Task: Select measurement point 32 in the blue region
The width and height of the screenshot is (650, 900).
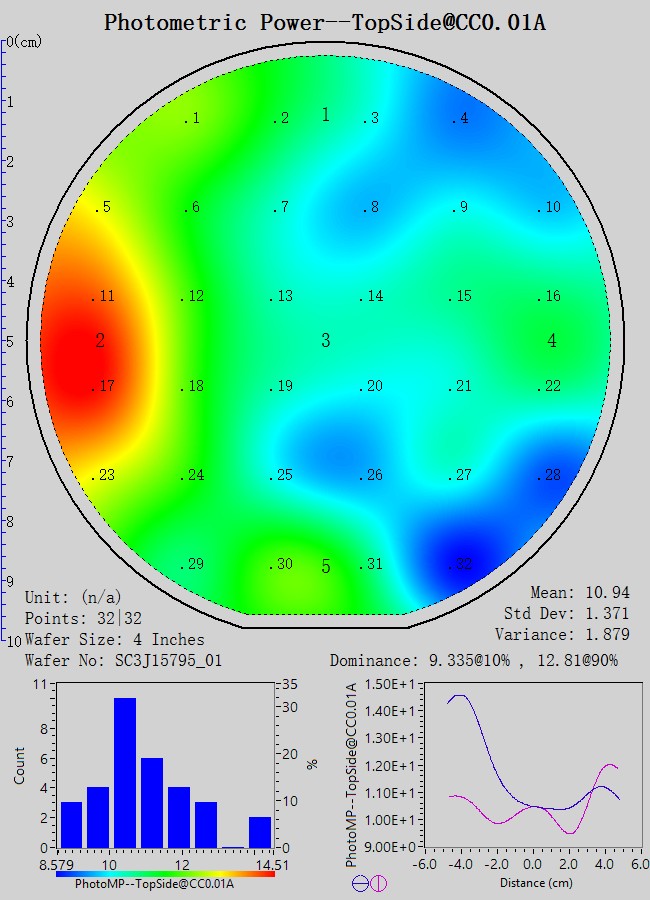Action: 460,565
